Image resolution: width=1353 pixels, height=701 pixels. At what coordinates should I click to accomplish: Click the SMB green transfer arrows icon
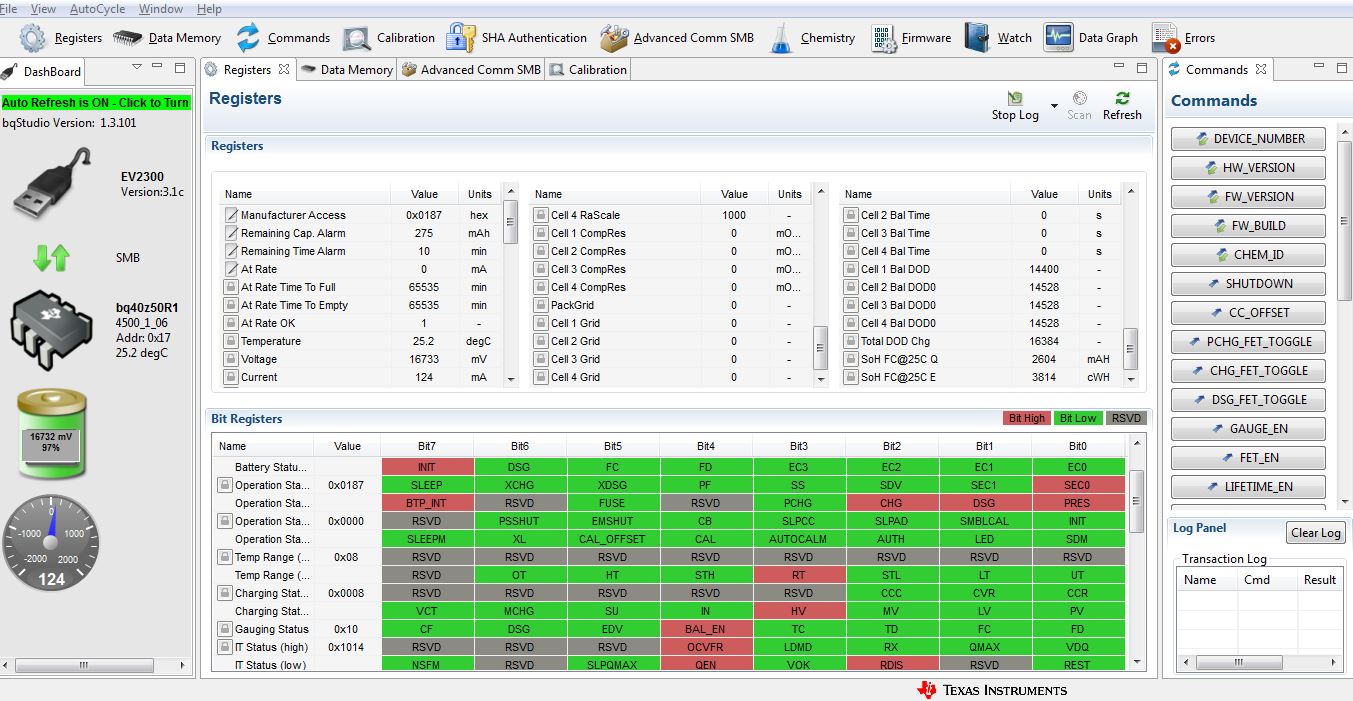click(51, 258)
